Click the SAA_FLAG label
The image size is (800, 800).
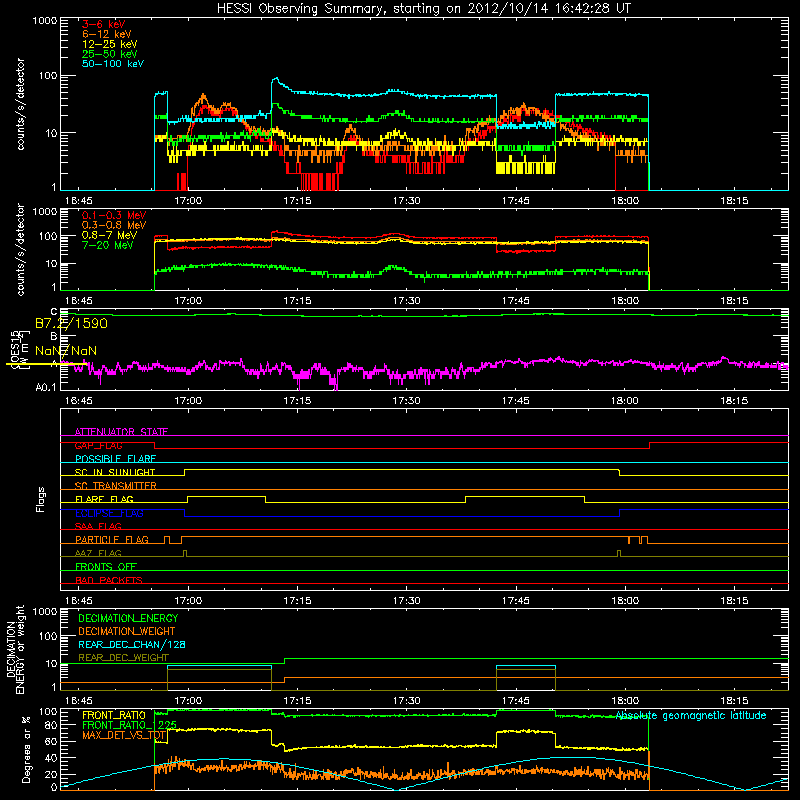coord(98,526)
